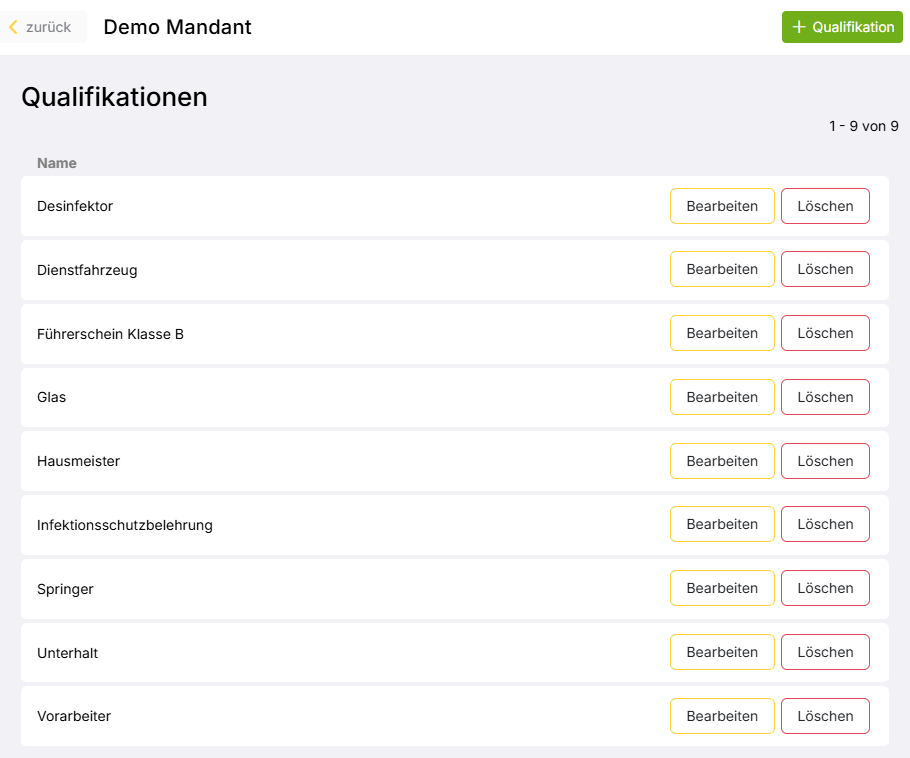Click the zurück back chevron icon
Viewport: 910px width, 758px height.
(x=14, y=27)
